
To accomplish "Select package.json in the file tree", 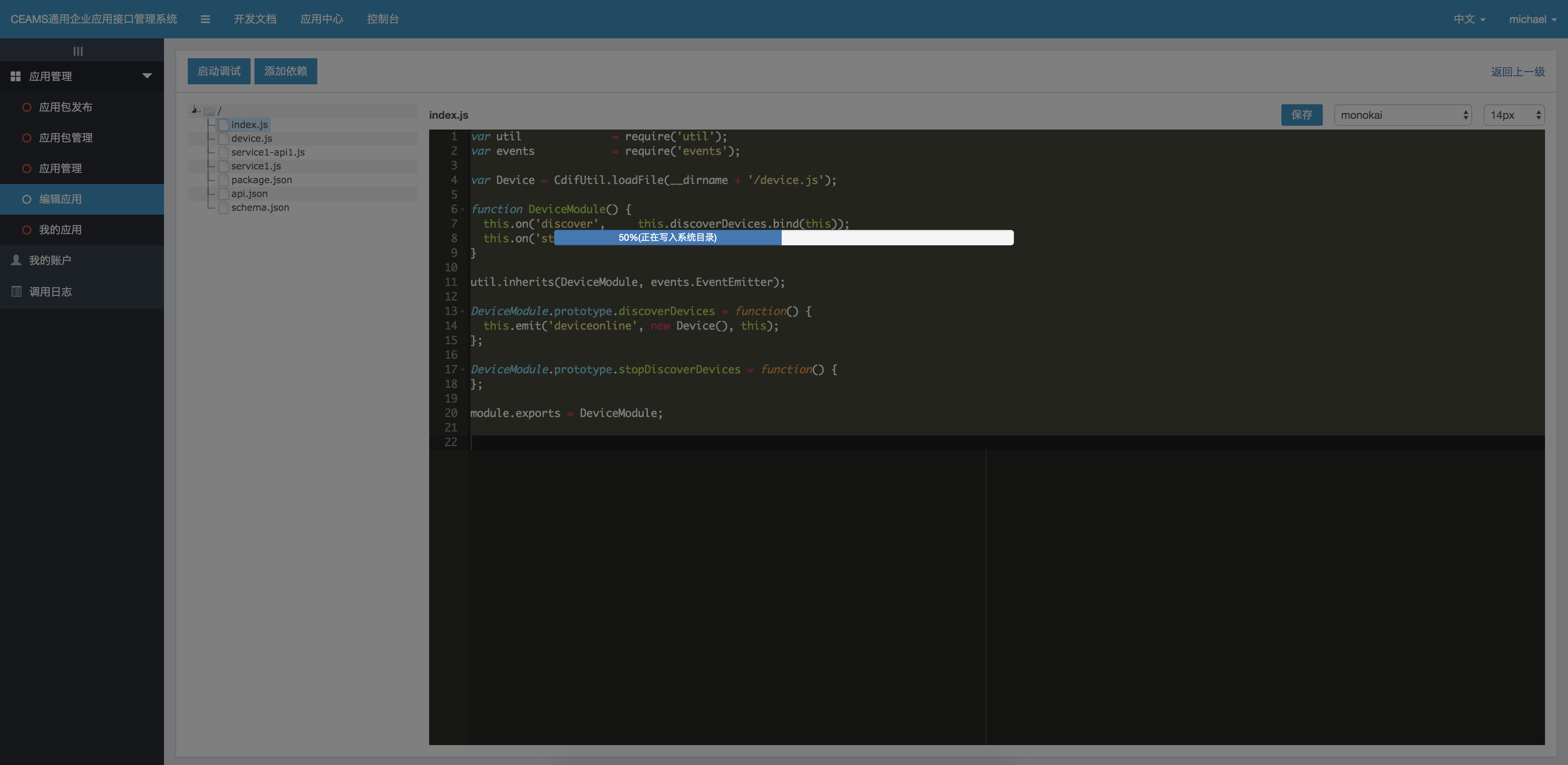I will pos(261,180).
